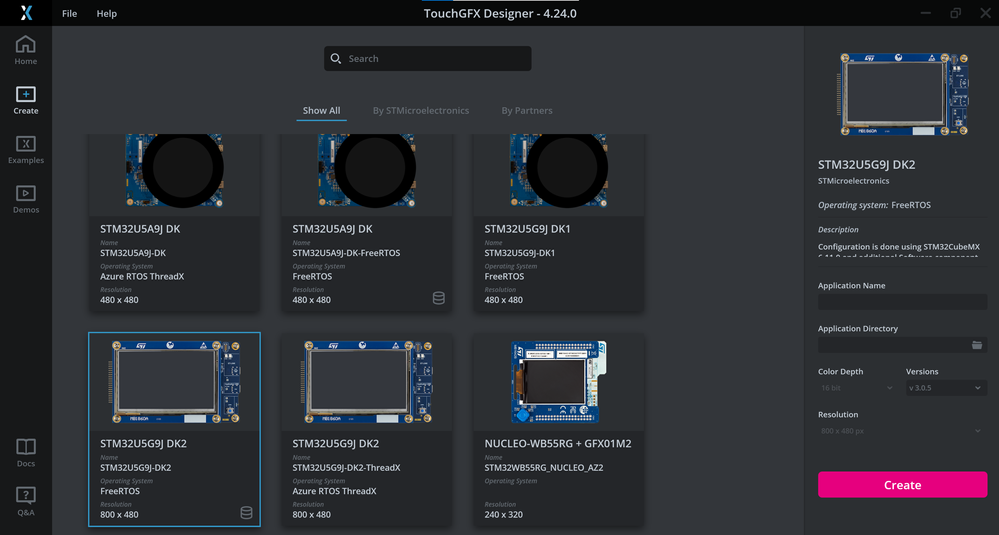Click board preview image in details panel
This screenshot has width=999, height=535.
pyautogui.click(x=905, y=94)
